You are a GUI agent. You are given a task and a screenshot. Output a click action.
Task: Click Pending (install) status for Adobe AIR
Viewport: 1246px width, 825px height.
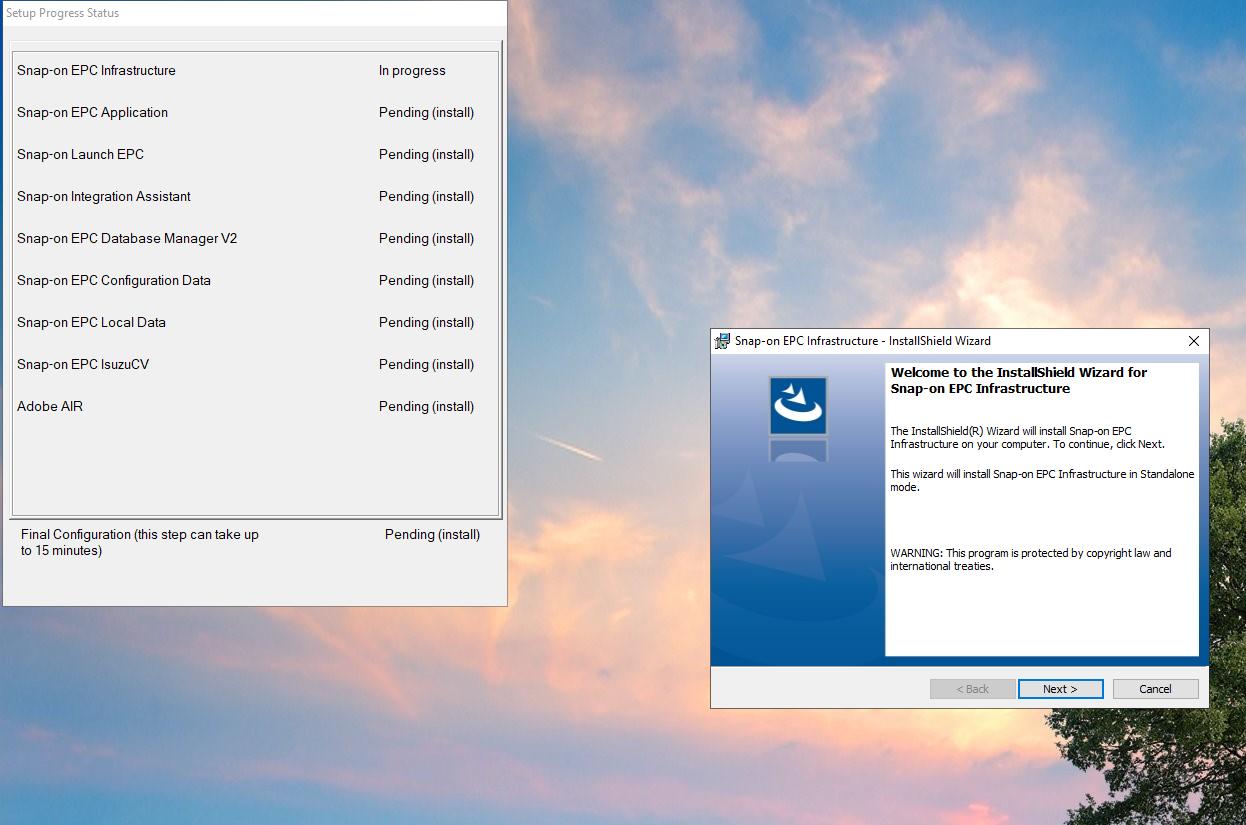point(426,407)
